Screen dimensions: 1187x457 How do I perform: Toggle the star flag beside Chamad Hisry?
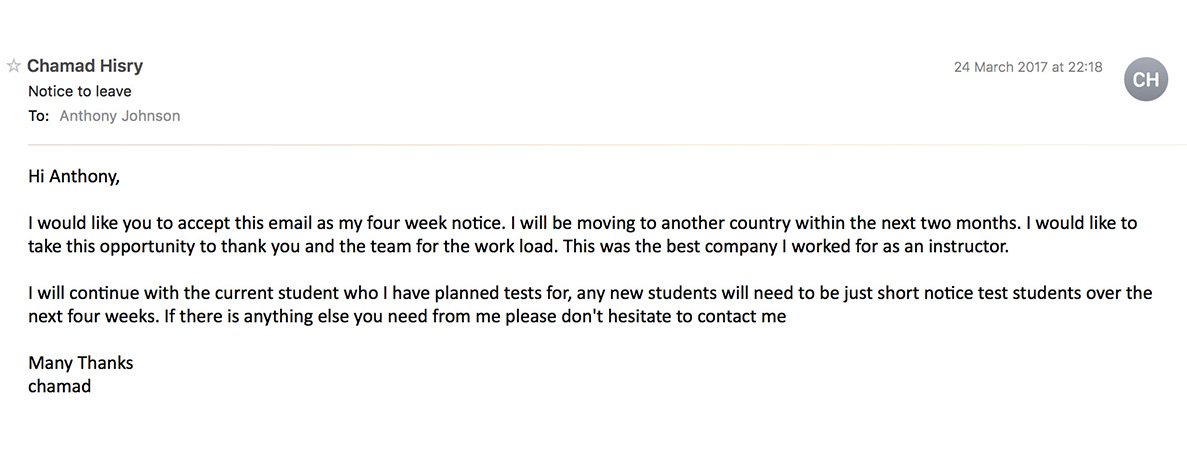[x=14, y=67]
